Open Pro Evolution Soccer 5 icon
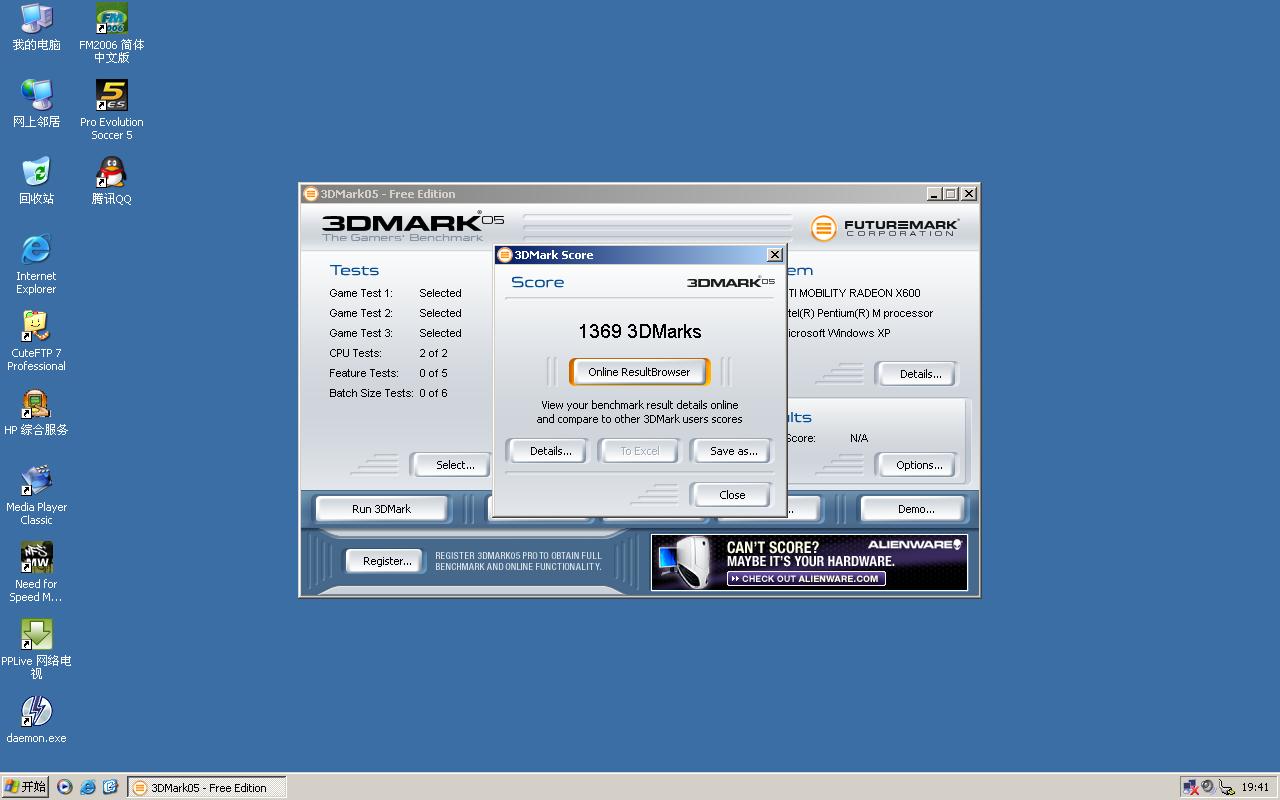 click(x=111, y=97)
